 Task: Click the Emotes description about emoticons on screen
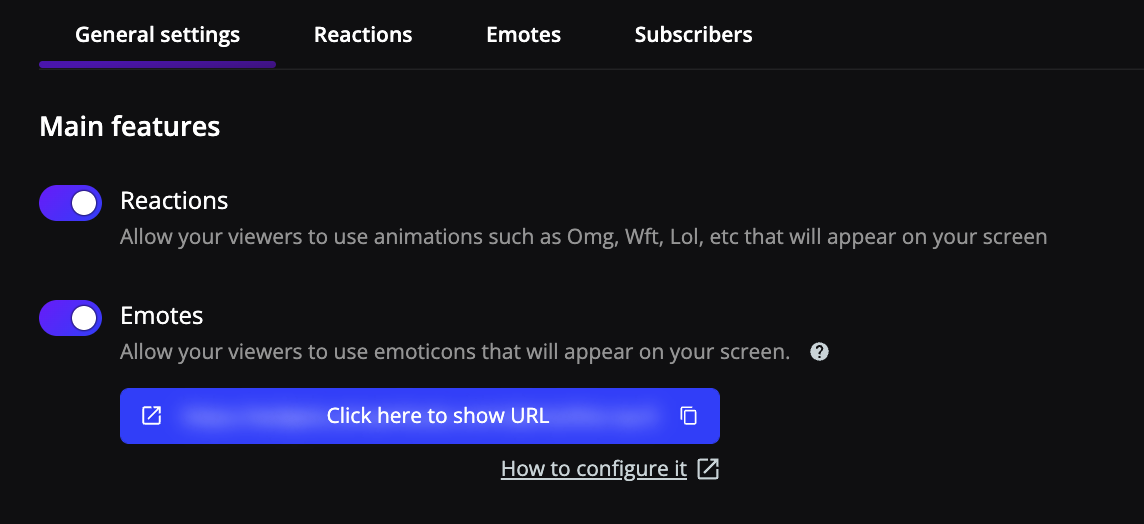point(455,352)
